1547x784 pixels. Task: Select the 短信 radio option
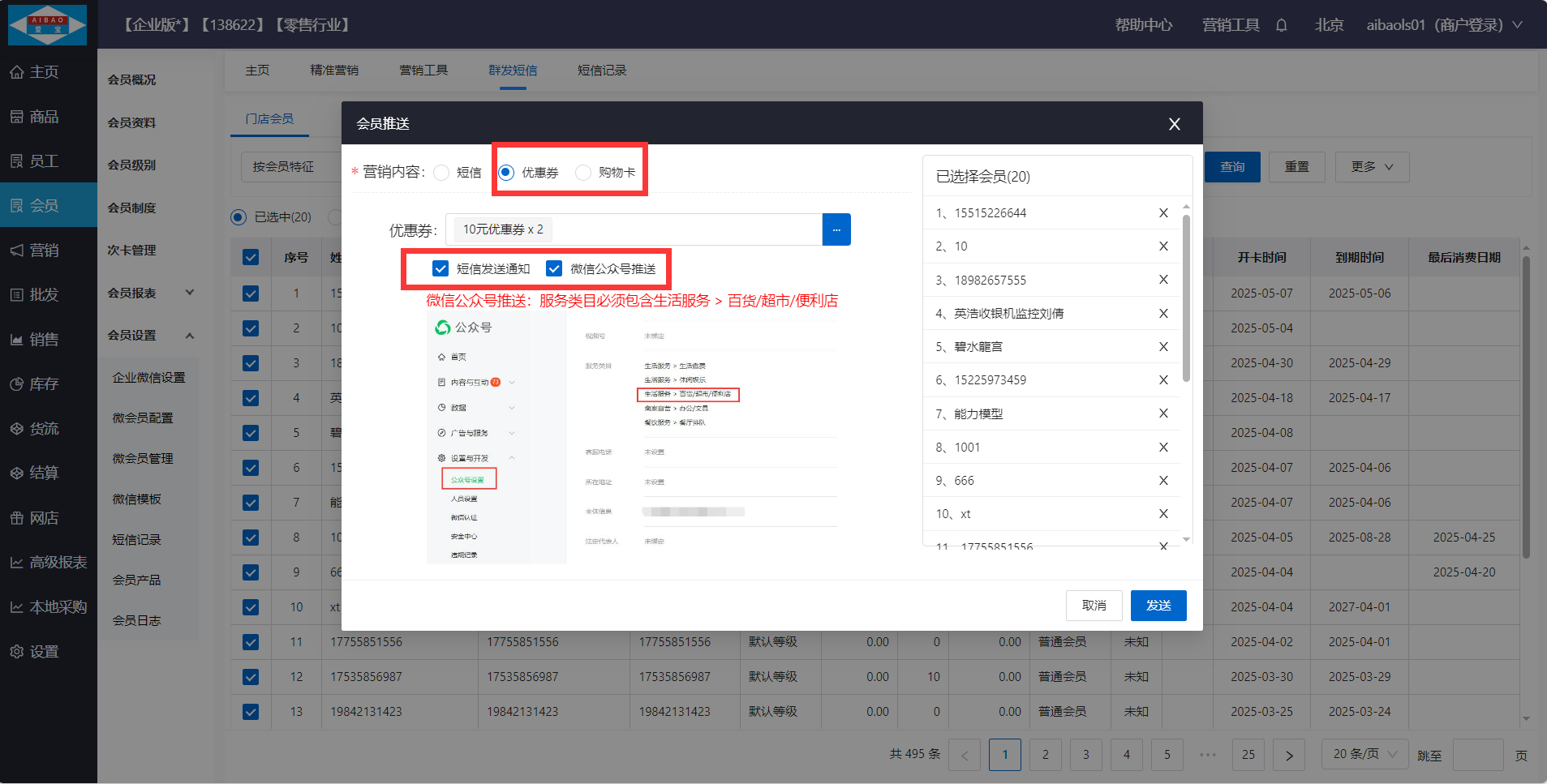click(x=442, y=173)
